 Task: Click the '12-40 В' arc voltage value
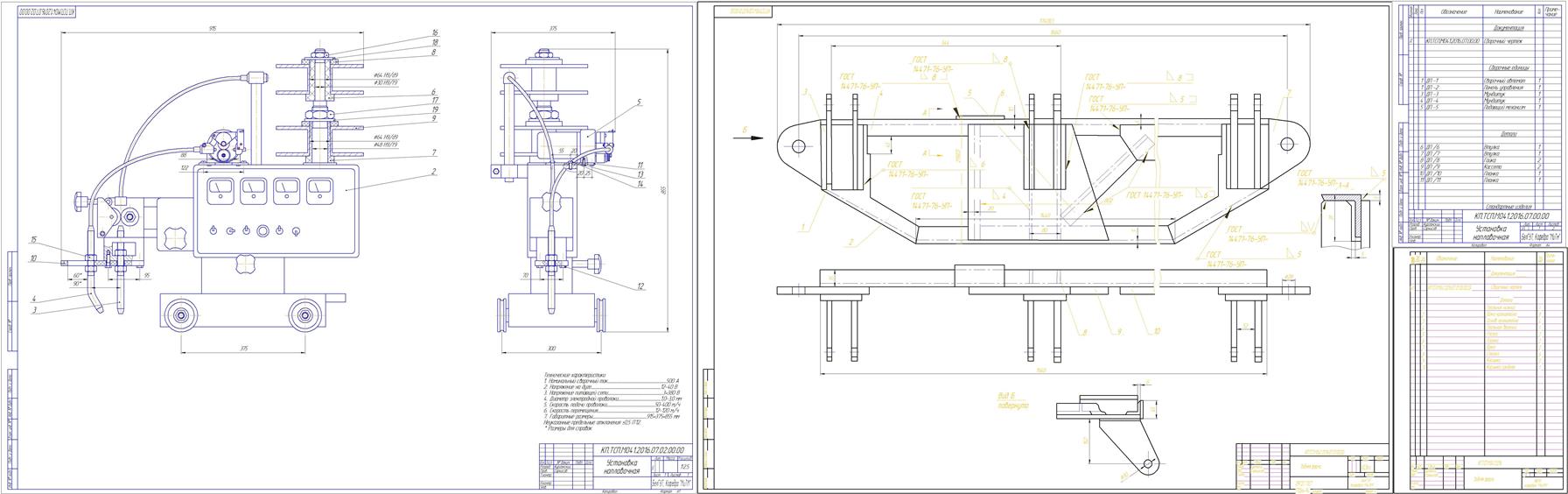(671, 386)
